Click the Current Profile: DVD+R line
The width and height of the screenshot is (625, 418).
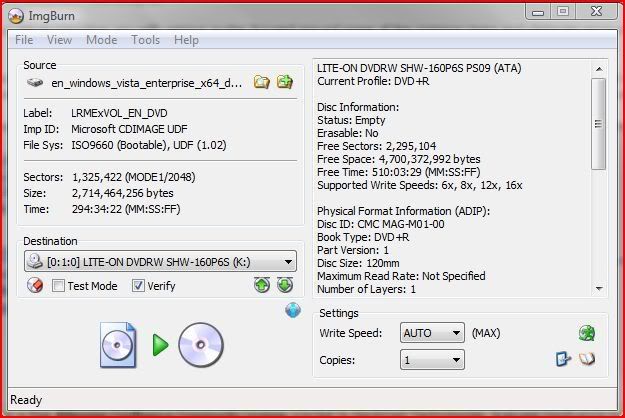click(373, 81)
